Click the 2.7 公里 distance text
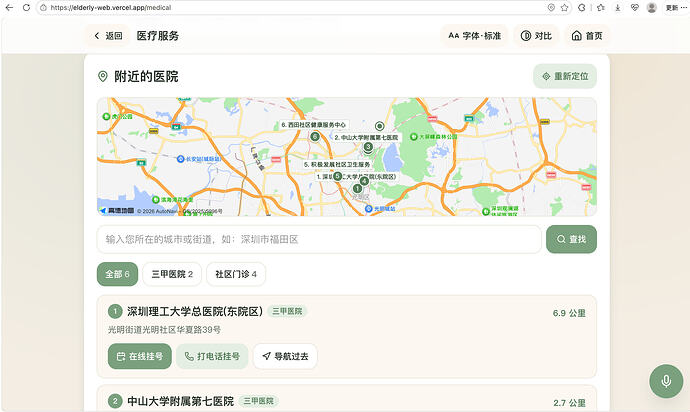Screen dimensions: 690x412 pyautogui.click(x=569, y=403)
